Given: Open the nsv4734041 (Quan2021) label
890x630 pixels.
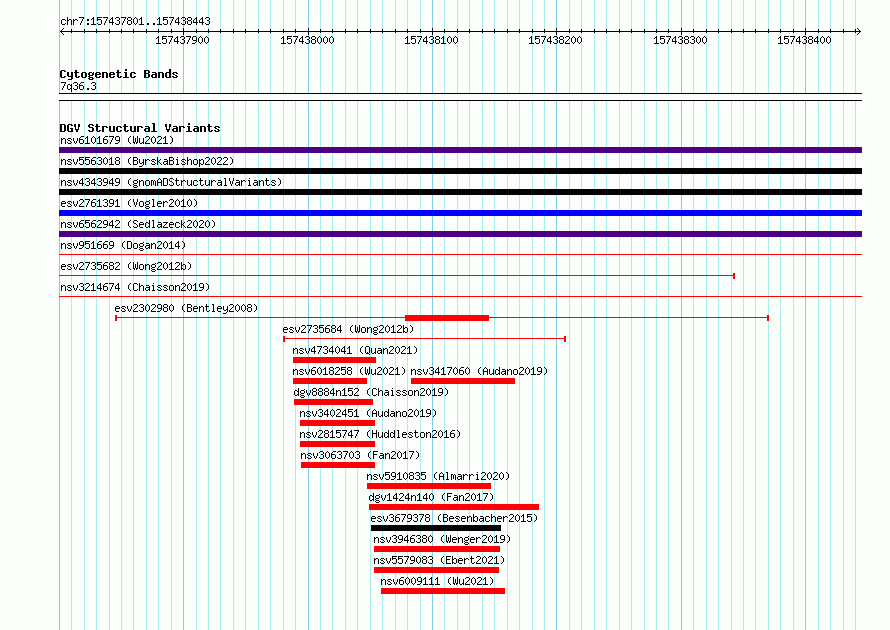Looking at the screenshot, I should [x=355, y=350].
